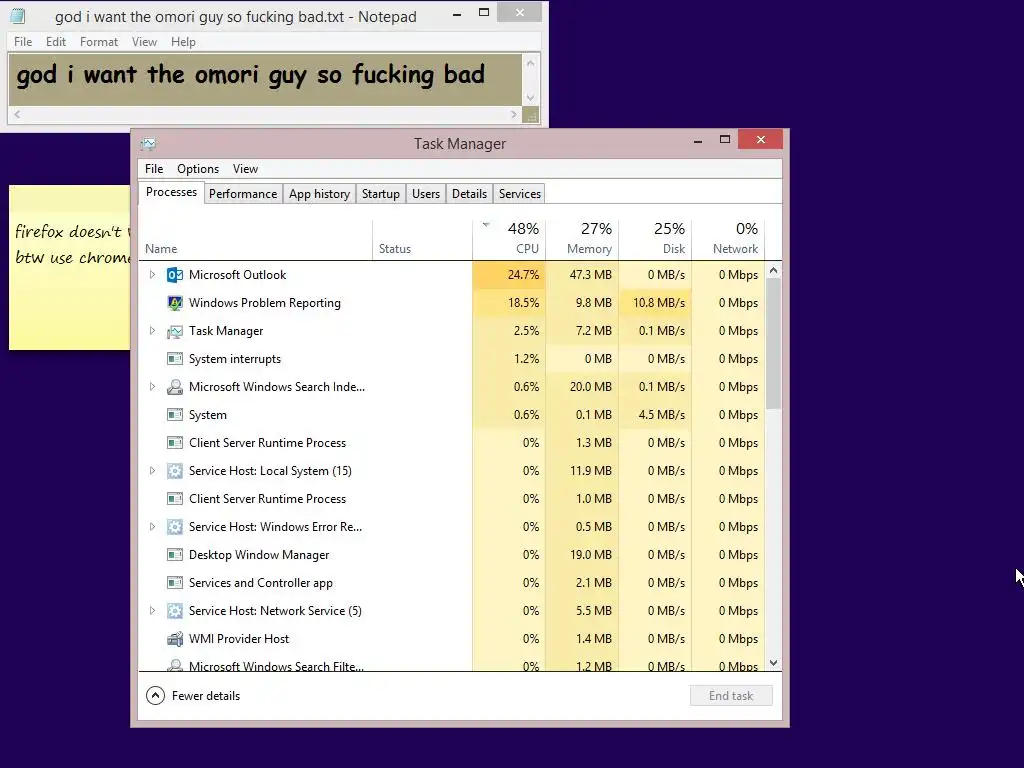
Task: Switch to the Services tab
Action: (520, 194)
